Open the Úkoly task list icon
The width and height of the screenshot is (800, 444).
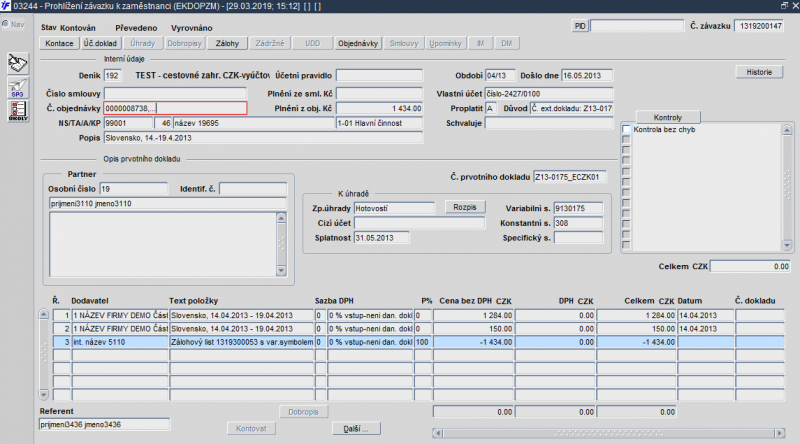[x=17, y=110]
